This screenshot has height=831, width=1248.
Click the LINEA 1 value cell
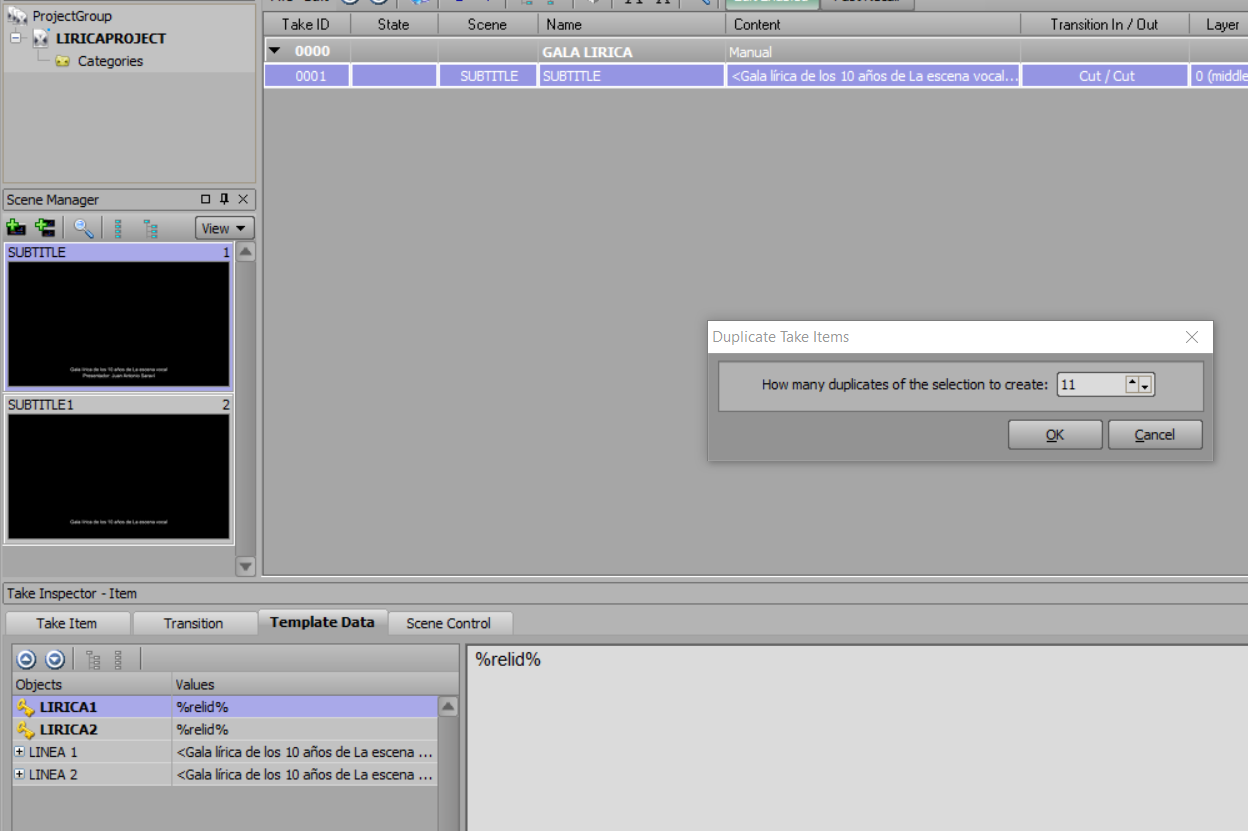305,752
